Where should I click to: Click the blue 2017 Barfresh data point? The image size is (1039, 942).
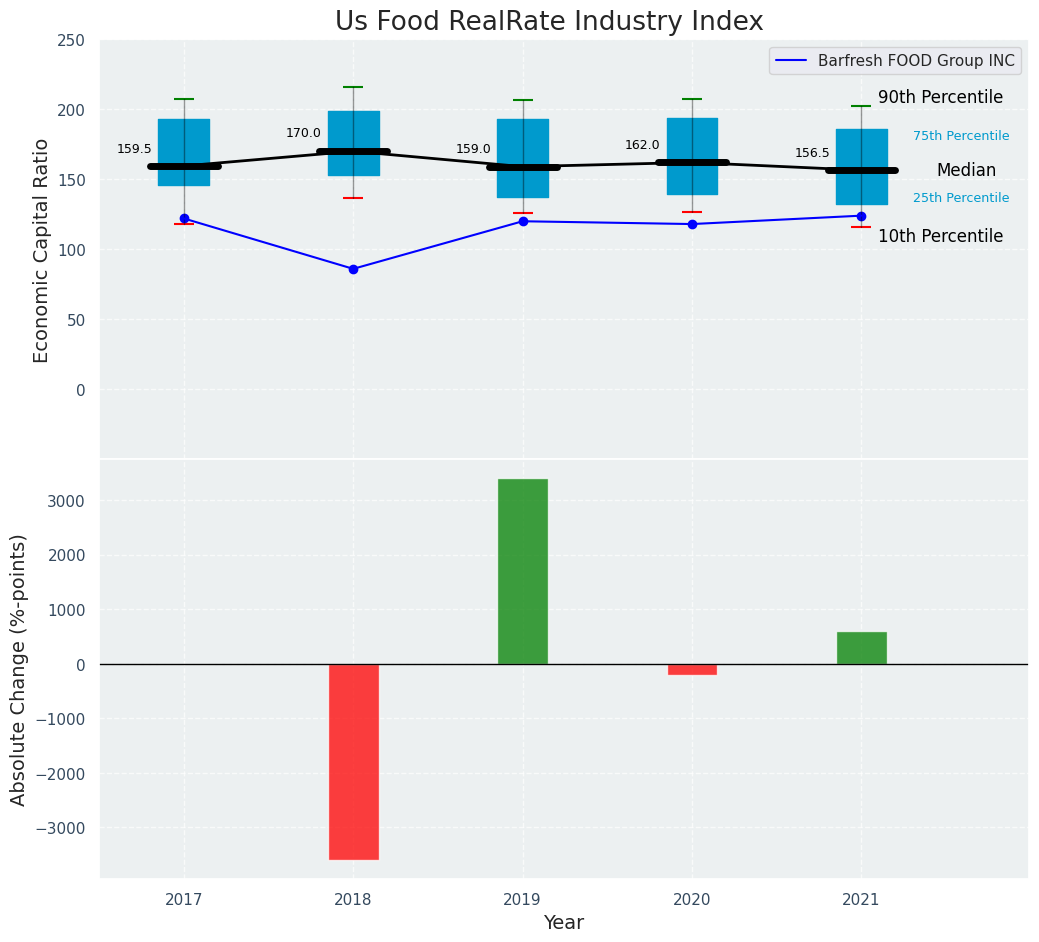pos(184,218)
